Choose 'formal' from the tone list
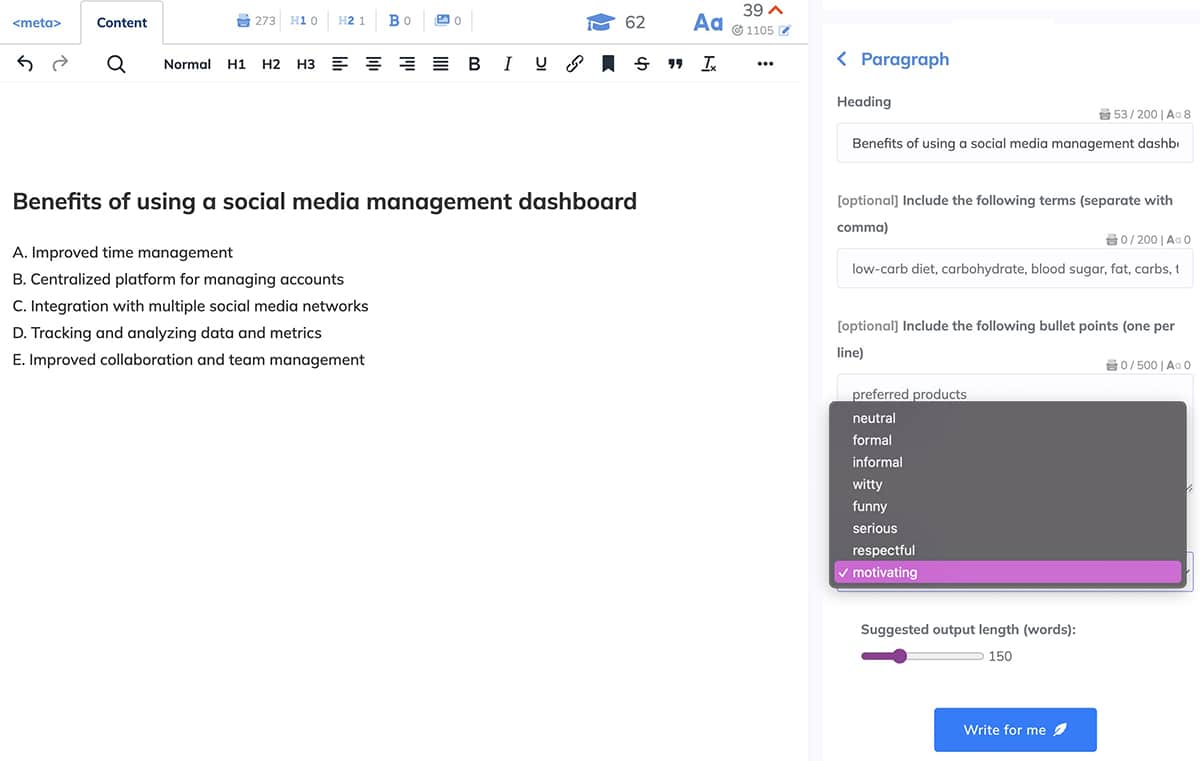 (872, 440)
